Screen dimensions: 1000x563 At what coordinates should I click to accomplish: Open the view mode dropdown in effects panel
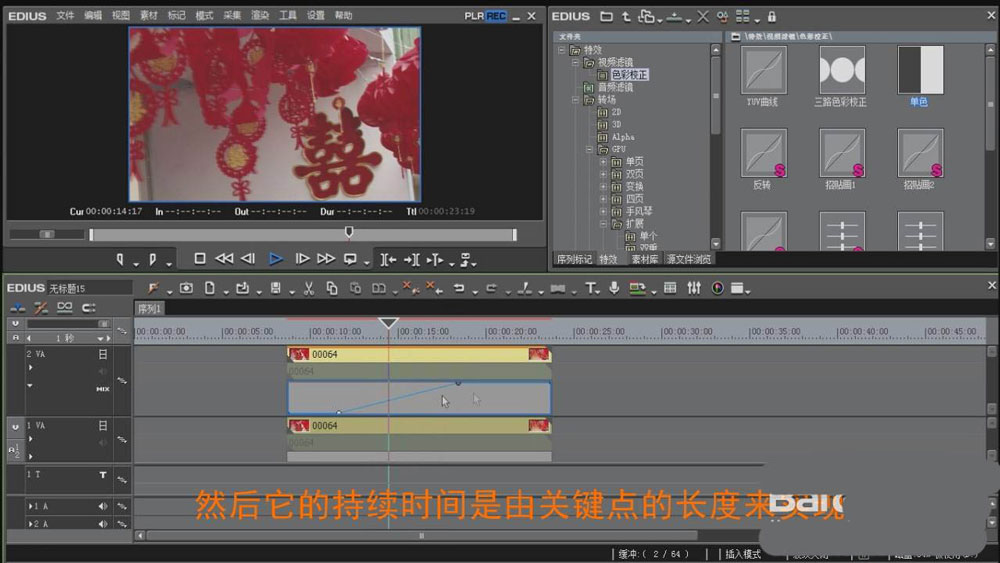coord(756,20)
